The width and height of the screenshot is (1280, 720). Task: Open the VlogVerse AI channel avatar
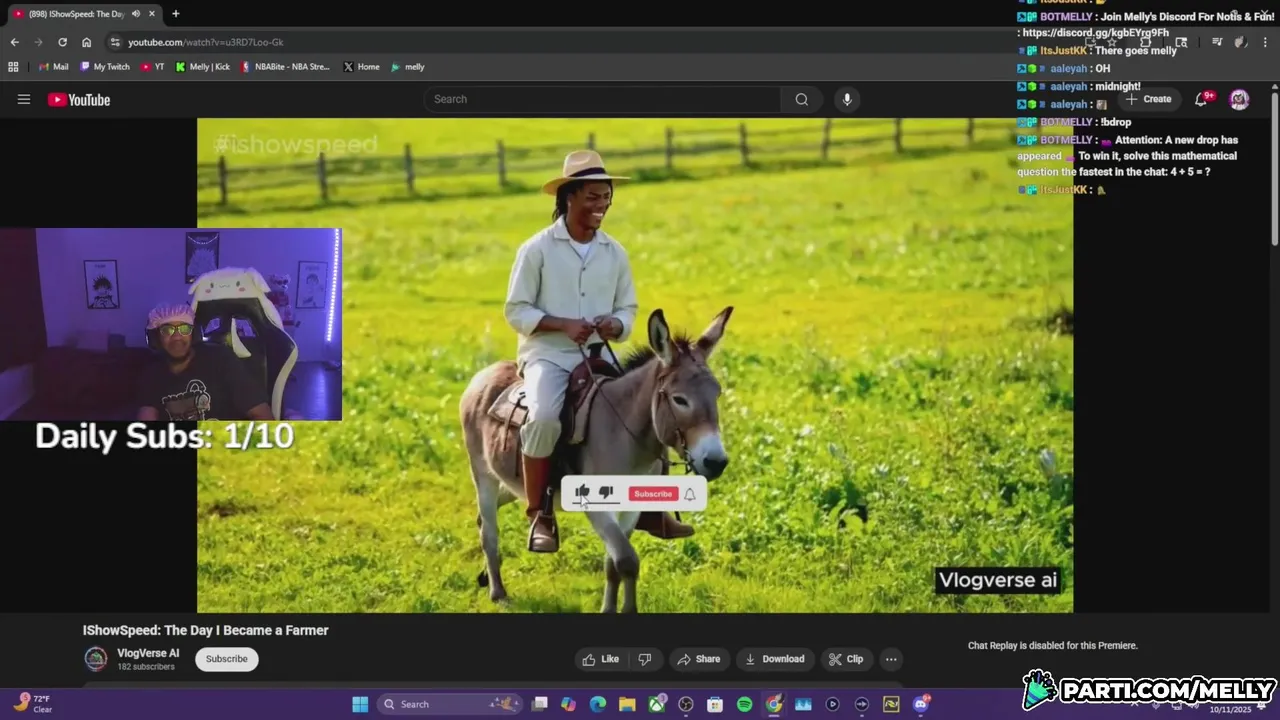95,659
